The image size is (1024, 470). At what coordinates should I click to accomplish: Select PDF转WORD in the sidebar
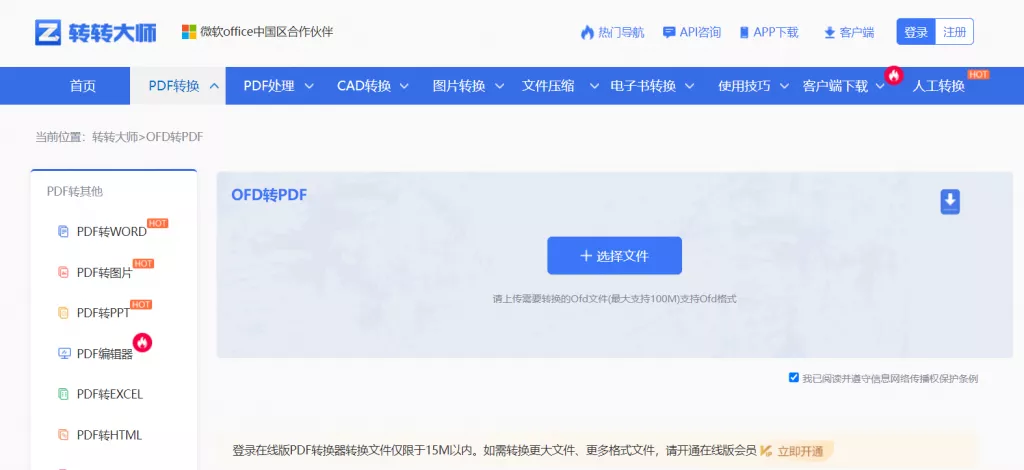pyautogui.click(x=112, y=232)
